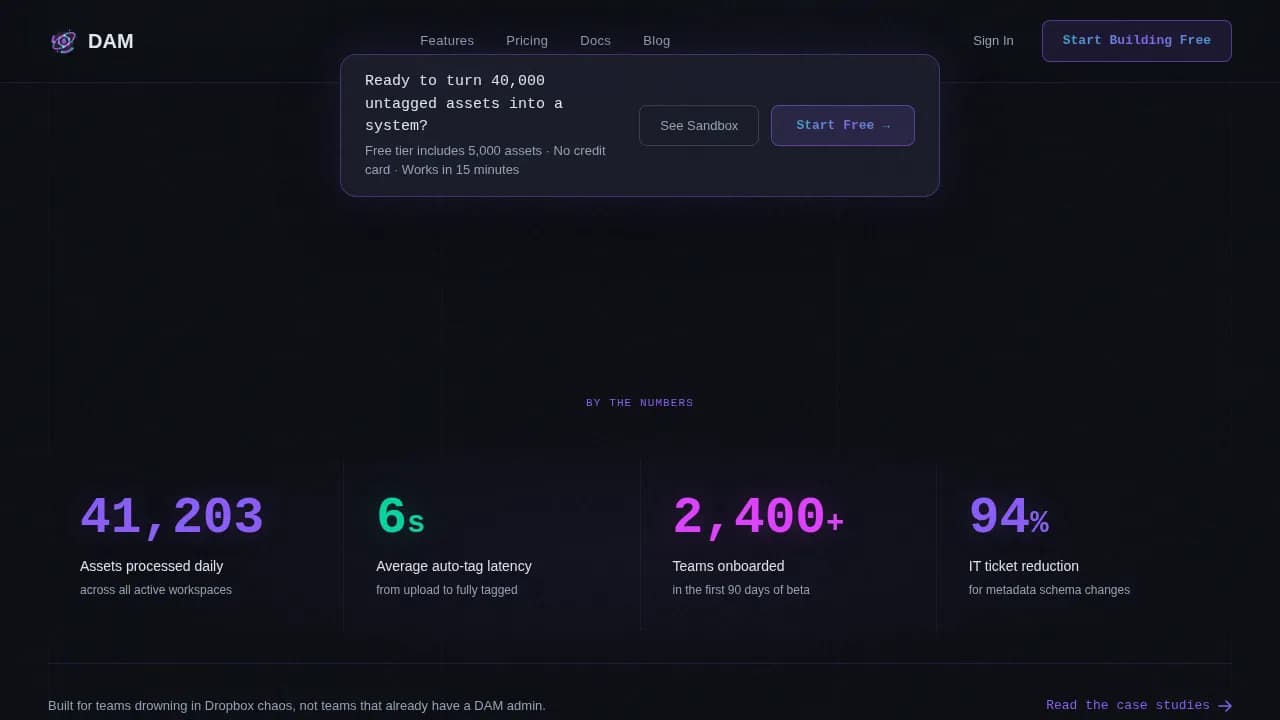The image size is (1280, 720).
Task: Navigate to the Docs section
Action: pyautogui.click(x=595, y=40)
